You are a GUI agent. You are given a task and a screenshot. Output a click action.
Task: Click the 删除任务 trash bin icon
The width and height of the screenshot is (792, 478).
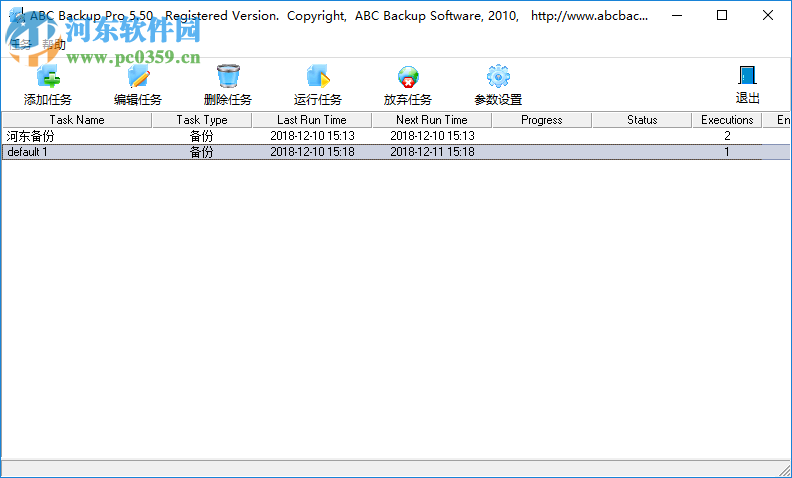pyautogui.click(x=228, y=77)
